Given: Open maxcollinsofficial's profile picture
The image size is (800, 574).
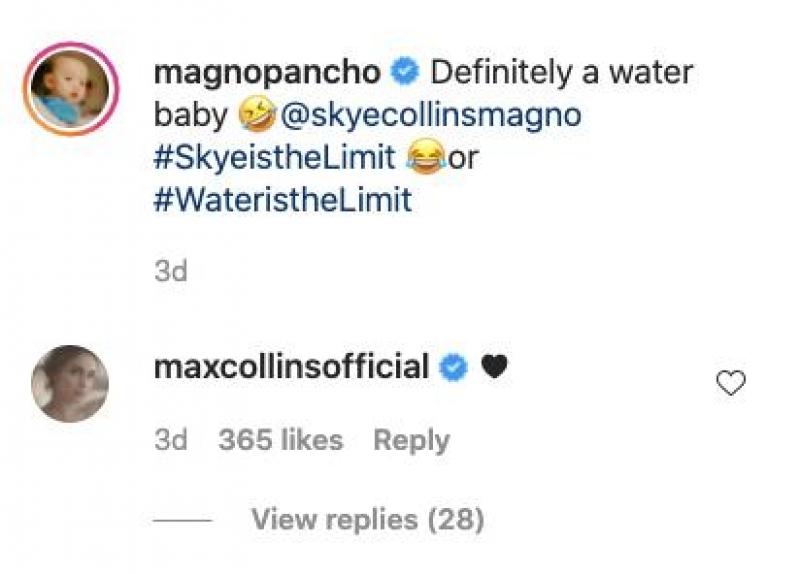Looking at the screenshot, I should click(x=69, y=384).
